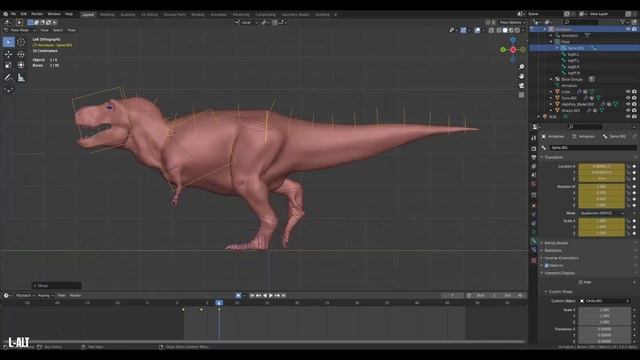
Task: Click the Location X value field
Action: coord(601,166)
